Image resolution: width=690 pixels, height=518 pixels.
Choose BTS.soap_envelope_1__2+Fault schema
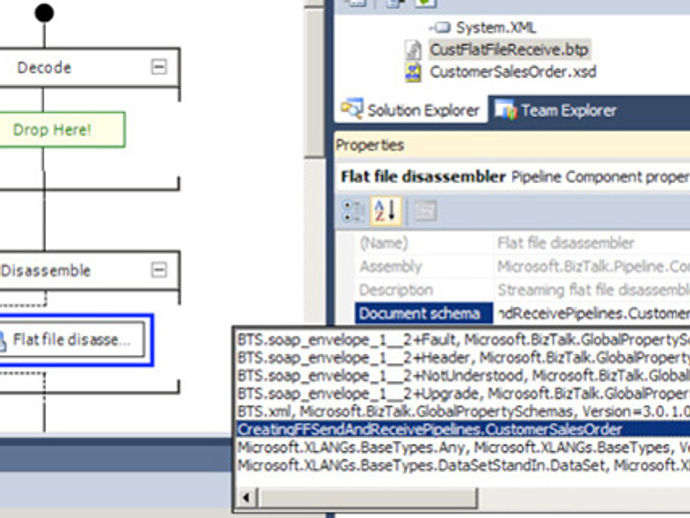(x=463, y=340)
